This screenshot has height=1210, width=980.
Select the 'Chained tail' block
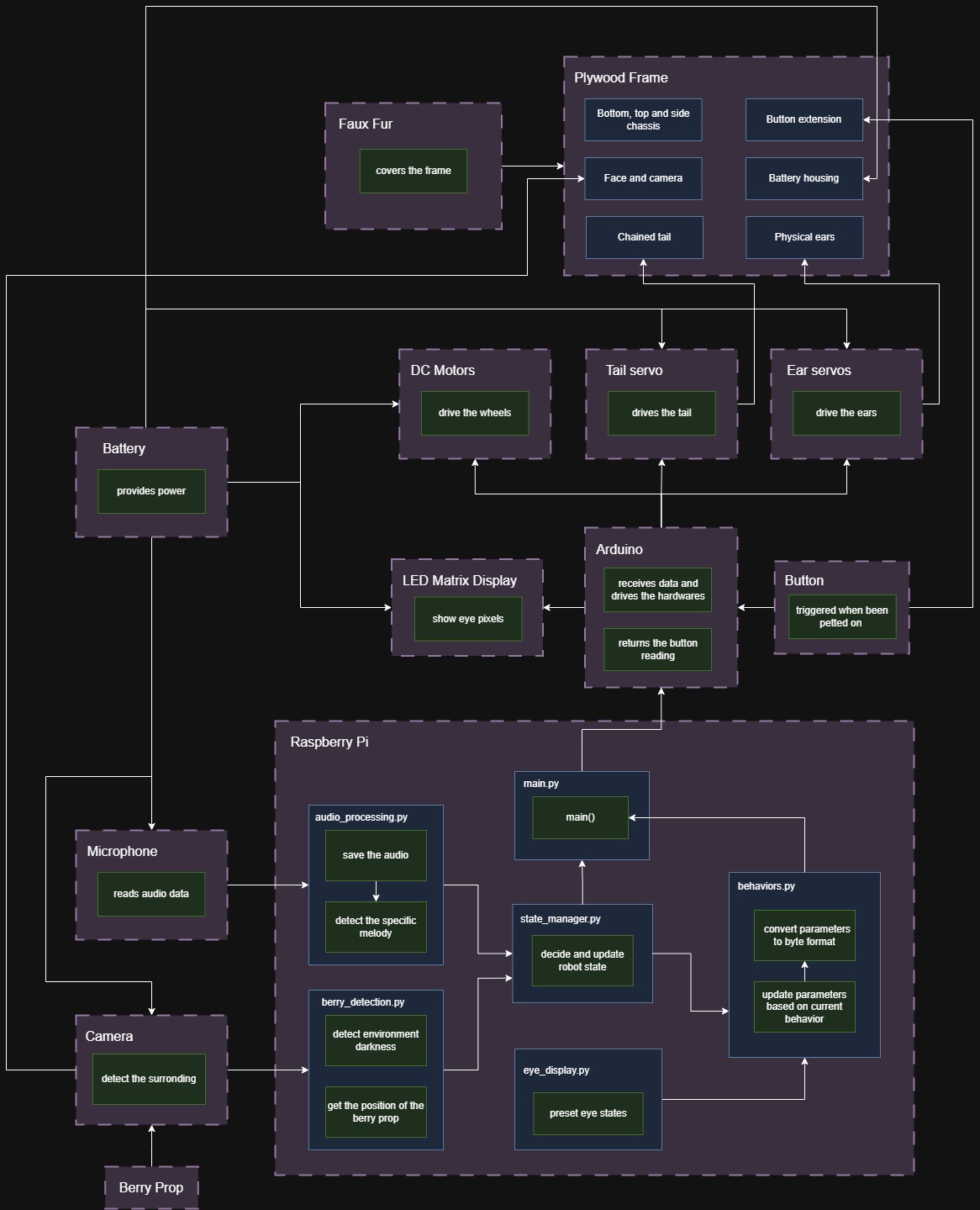[x=644, y=237]
